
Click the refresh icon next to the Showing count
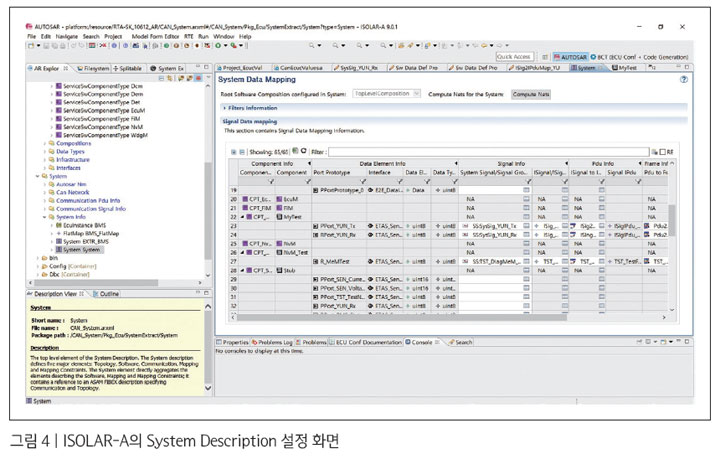[x=304, y=151]
